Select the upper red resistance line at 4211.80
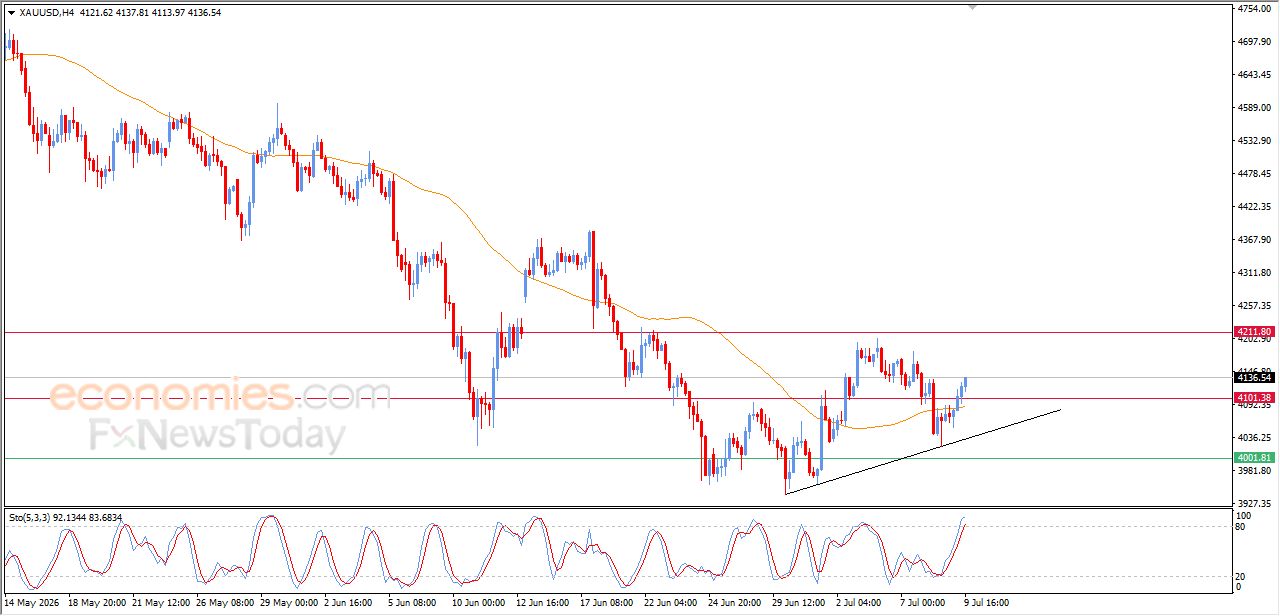The height and width of the screenshot is (616, 1280). (x=617, y=332)
